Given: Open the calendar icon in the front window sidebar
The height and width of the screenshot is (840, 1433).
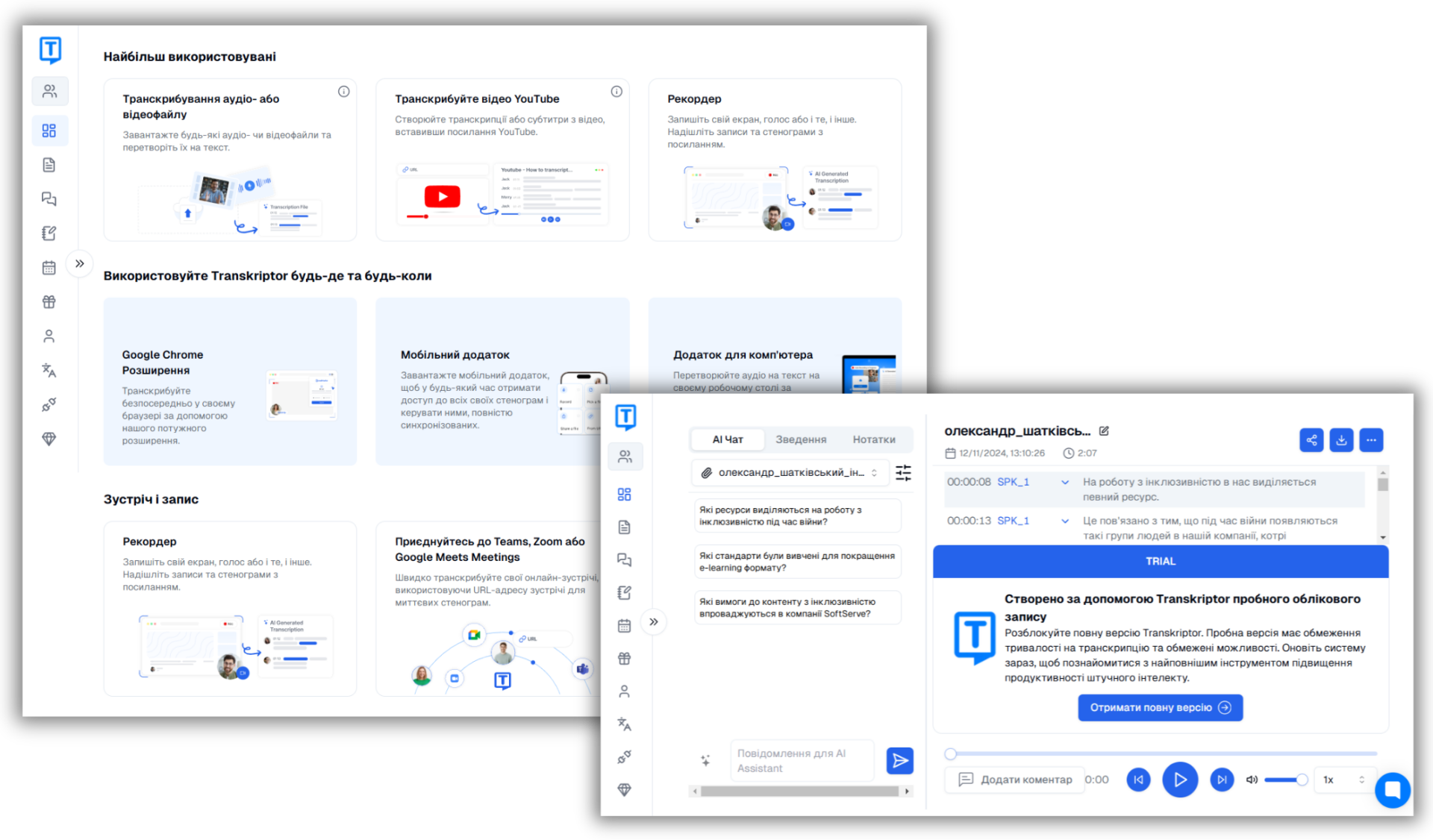Looking at the screenshot, I should [625, 626].
